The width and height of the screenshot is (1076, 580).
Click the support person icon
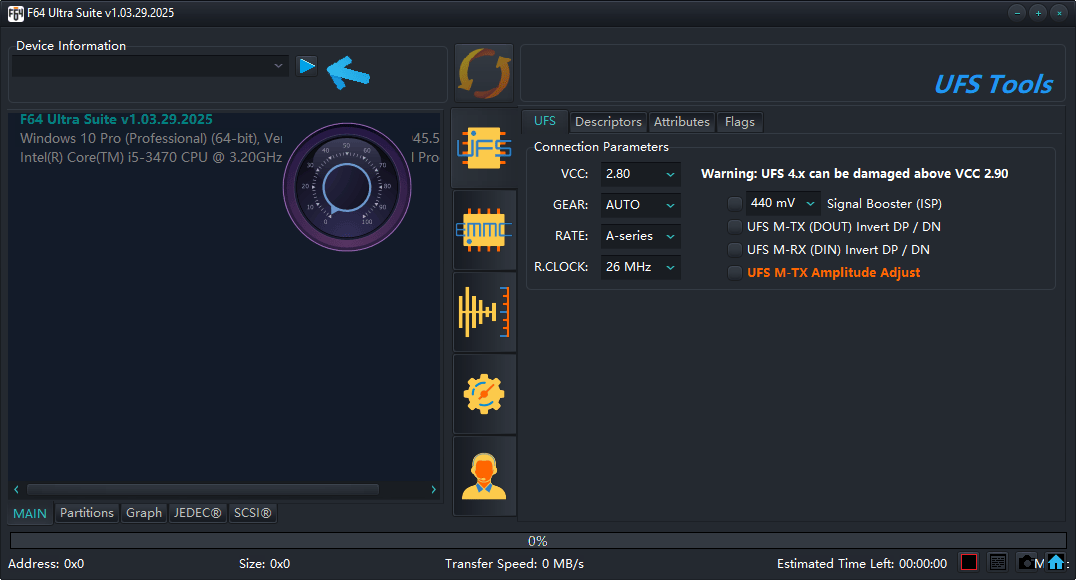pos(484,475)
